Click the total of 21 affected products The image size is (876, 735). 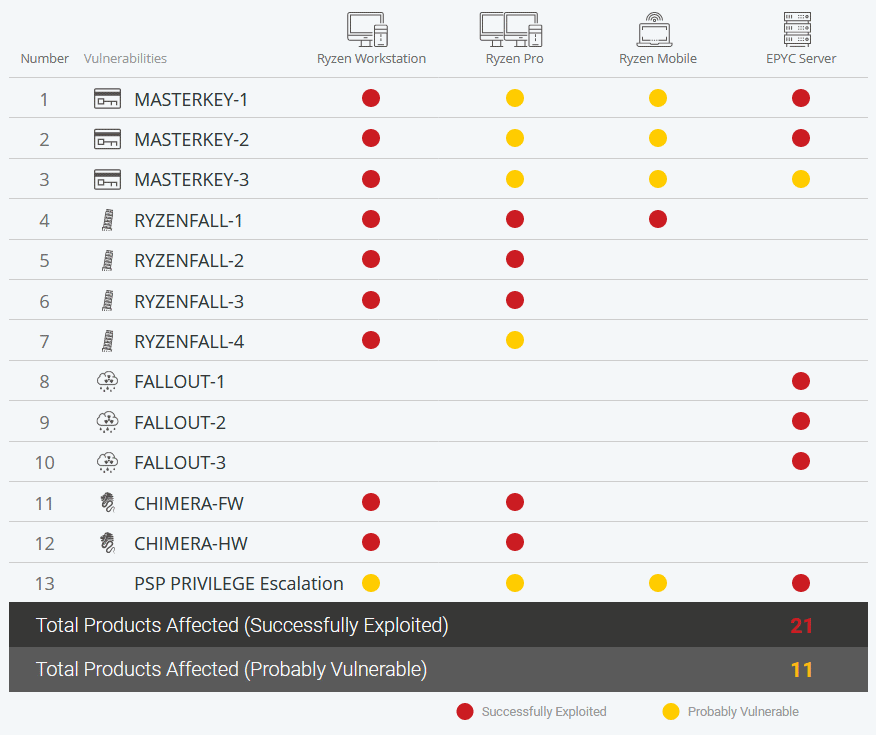click(x=801, y=625)
